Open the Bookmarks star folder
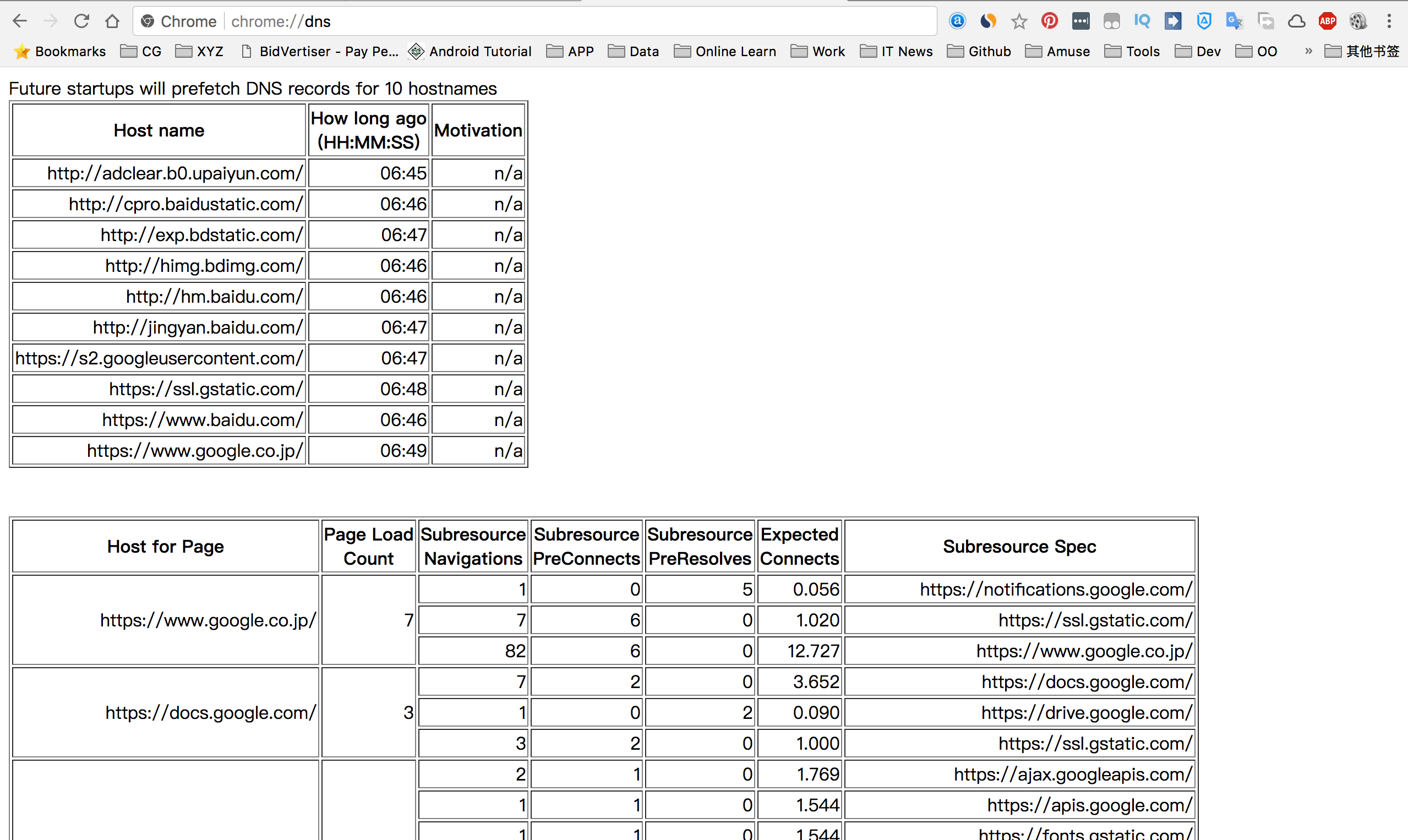Image resolution: width=1408 pixels, height=840 pixels. (60, 52)
